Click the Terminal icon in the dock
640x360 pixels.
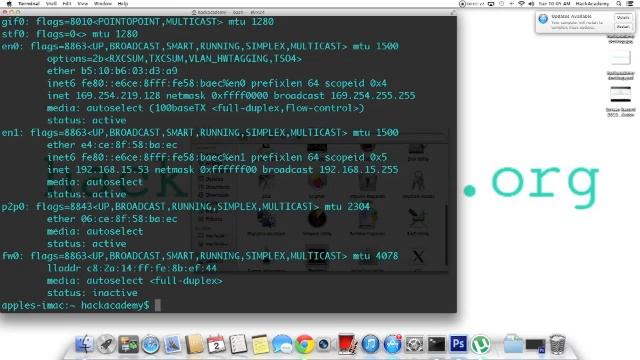436,344
